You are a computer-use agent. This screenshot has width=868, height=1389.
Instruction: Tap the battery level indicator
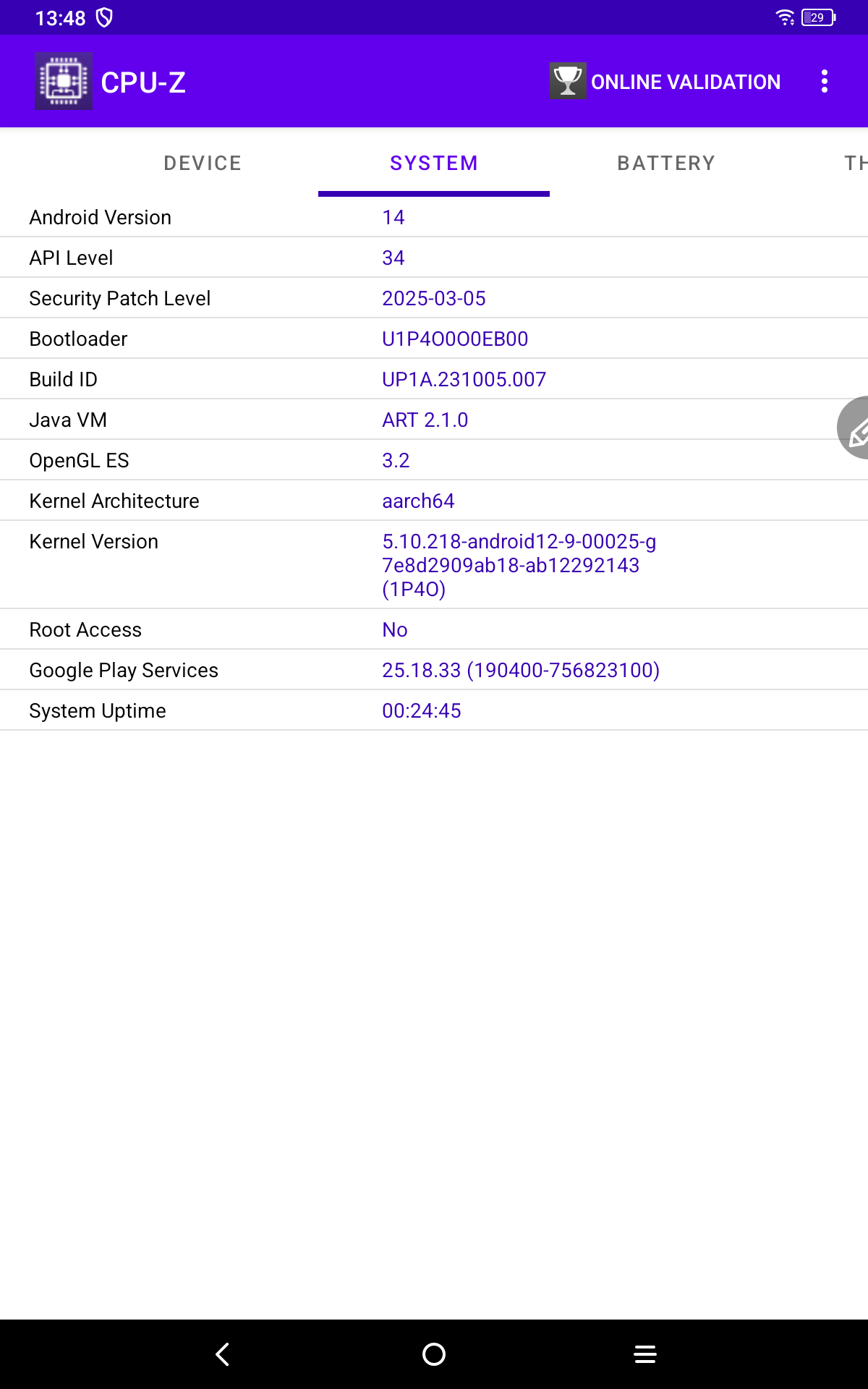(x=818, y=17)
